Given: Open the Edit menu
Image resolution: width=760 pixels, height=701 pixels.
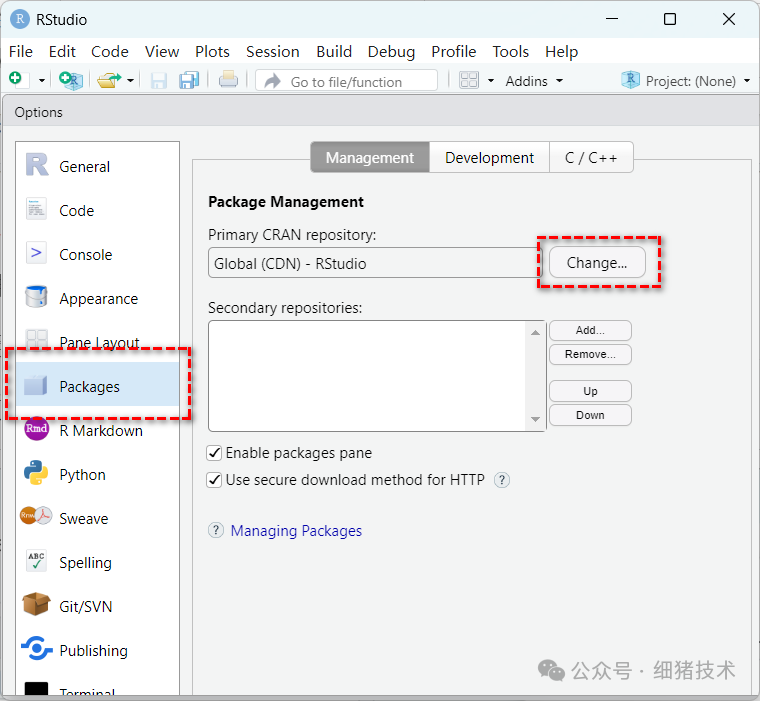Looking at the screenshot, I should click(62, 51).
